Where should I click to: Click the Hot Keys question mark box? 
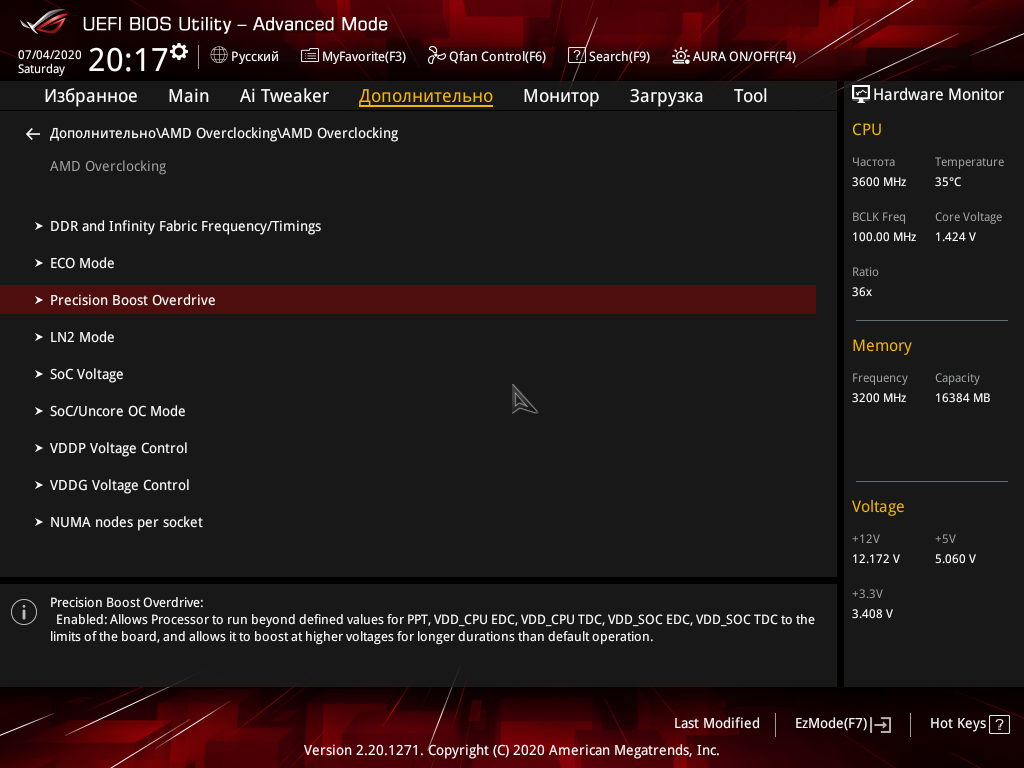[x=999, y=724]
